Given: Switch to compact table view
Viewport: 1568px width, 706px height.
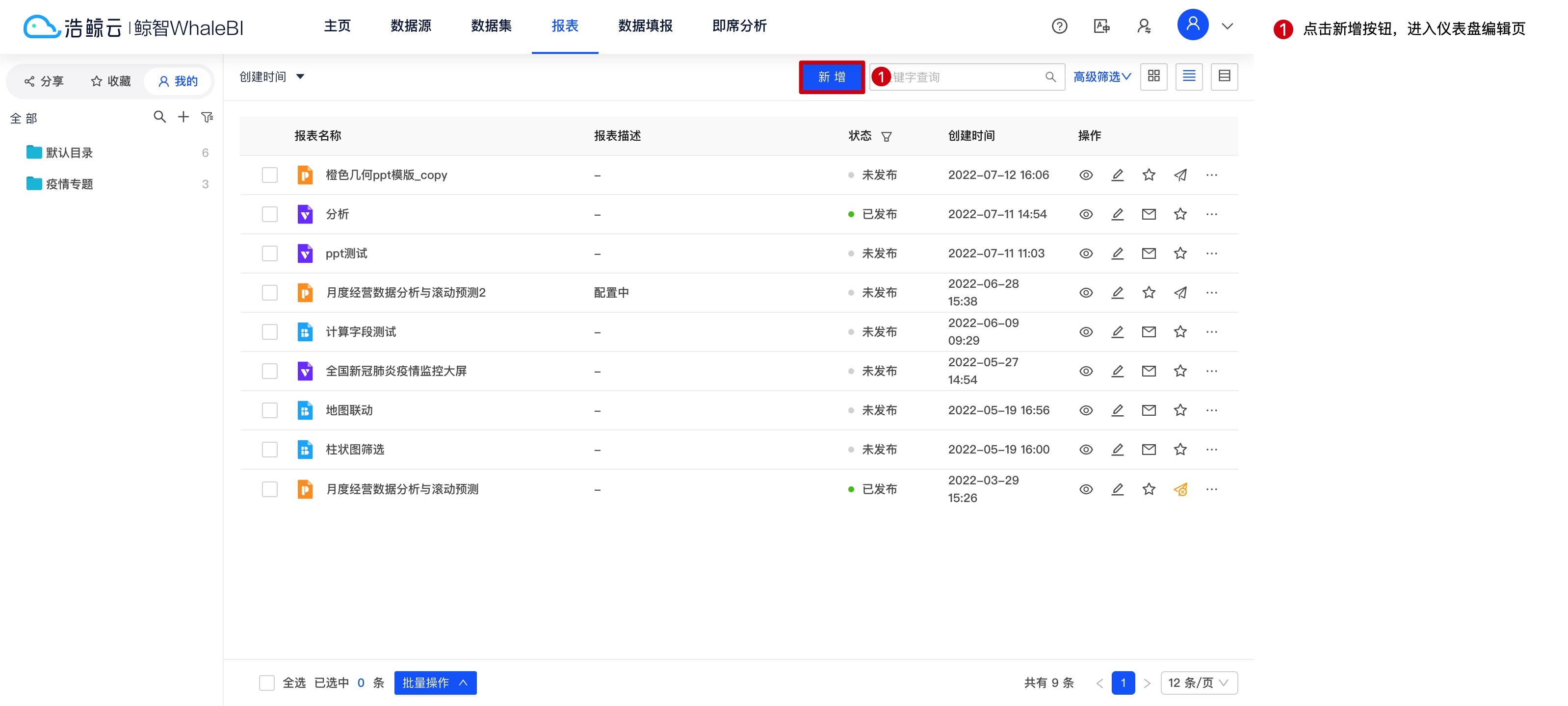Looking at the screenshot, I should tap(1224, 76).
